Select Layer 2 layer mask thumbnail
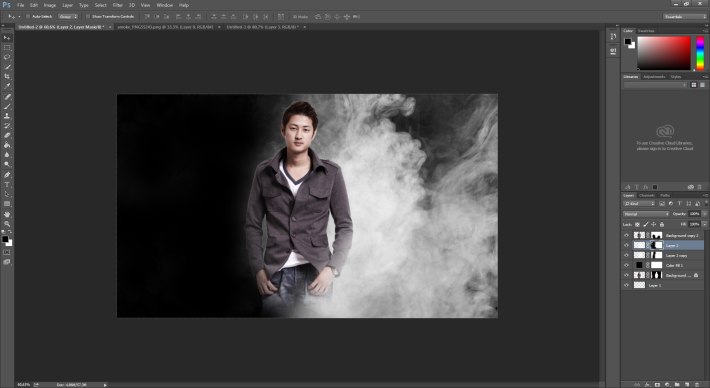 657,245
